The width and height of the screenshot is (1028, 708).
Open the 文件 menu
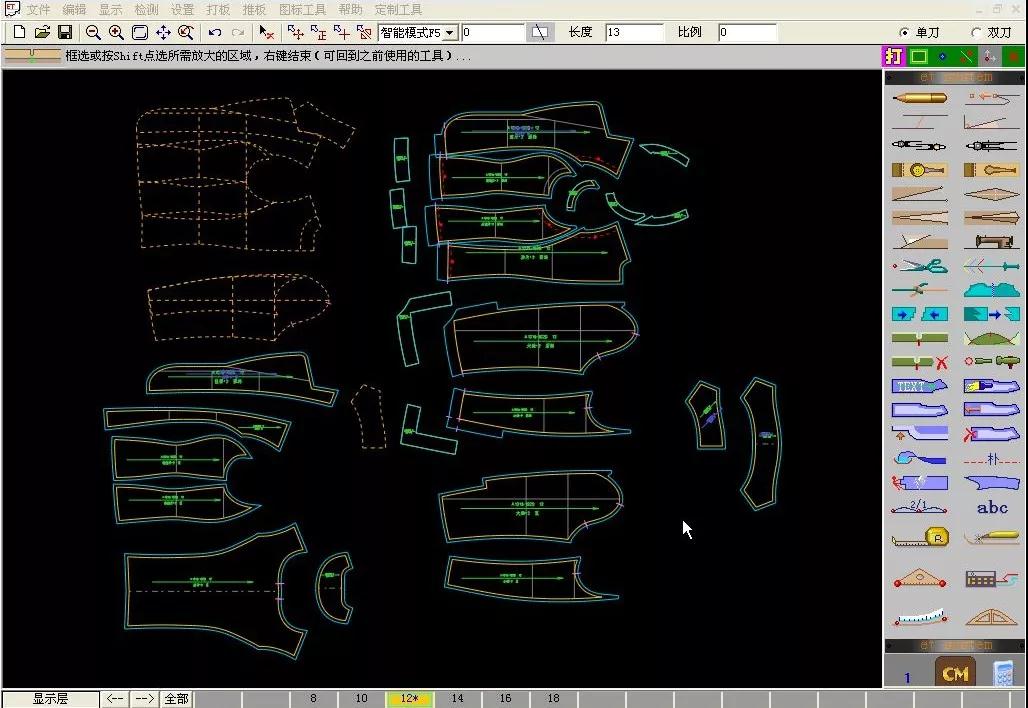[38, 9]
